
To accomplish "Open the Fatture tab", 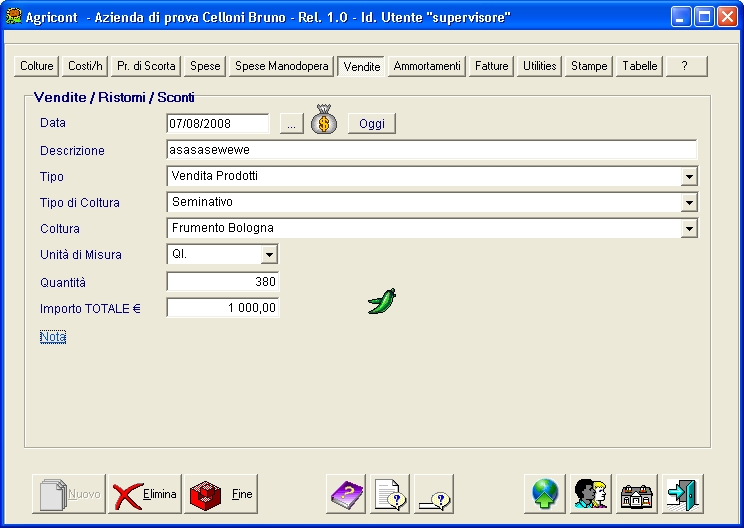I will click(x=491, y=66).
